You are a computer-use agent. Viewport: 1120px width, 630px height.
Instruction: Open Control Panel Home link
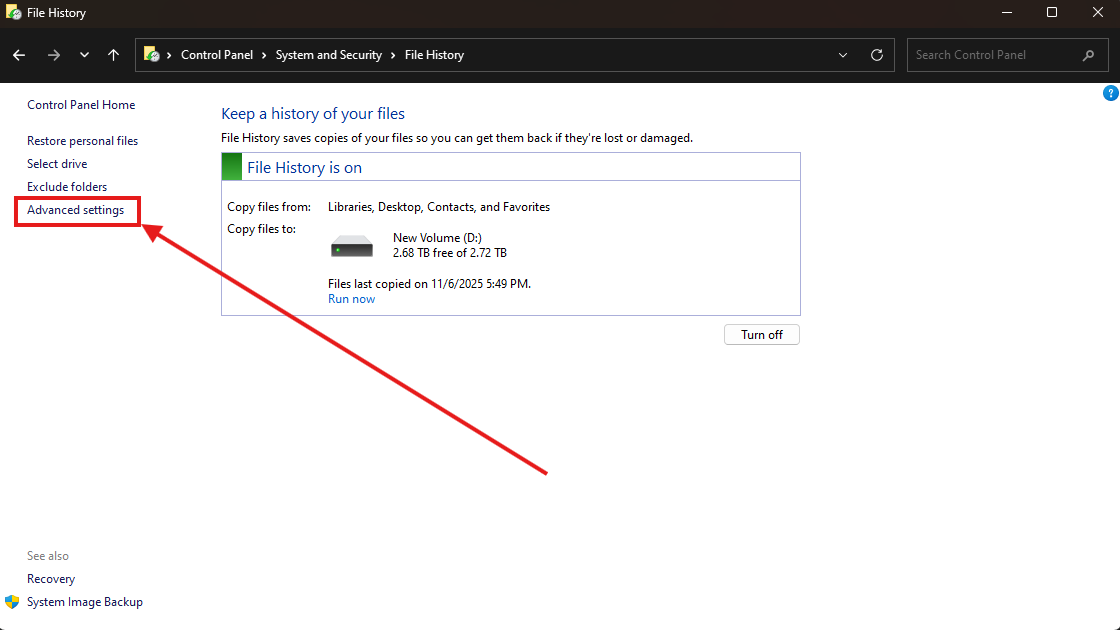tap(81, 105)
